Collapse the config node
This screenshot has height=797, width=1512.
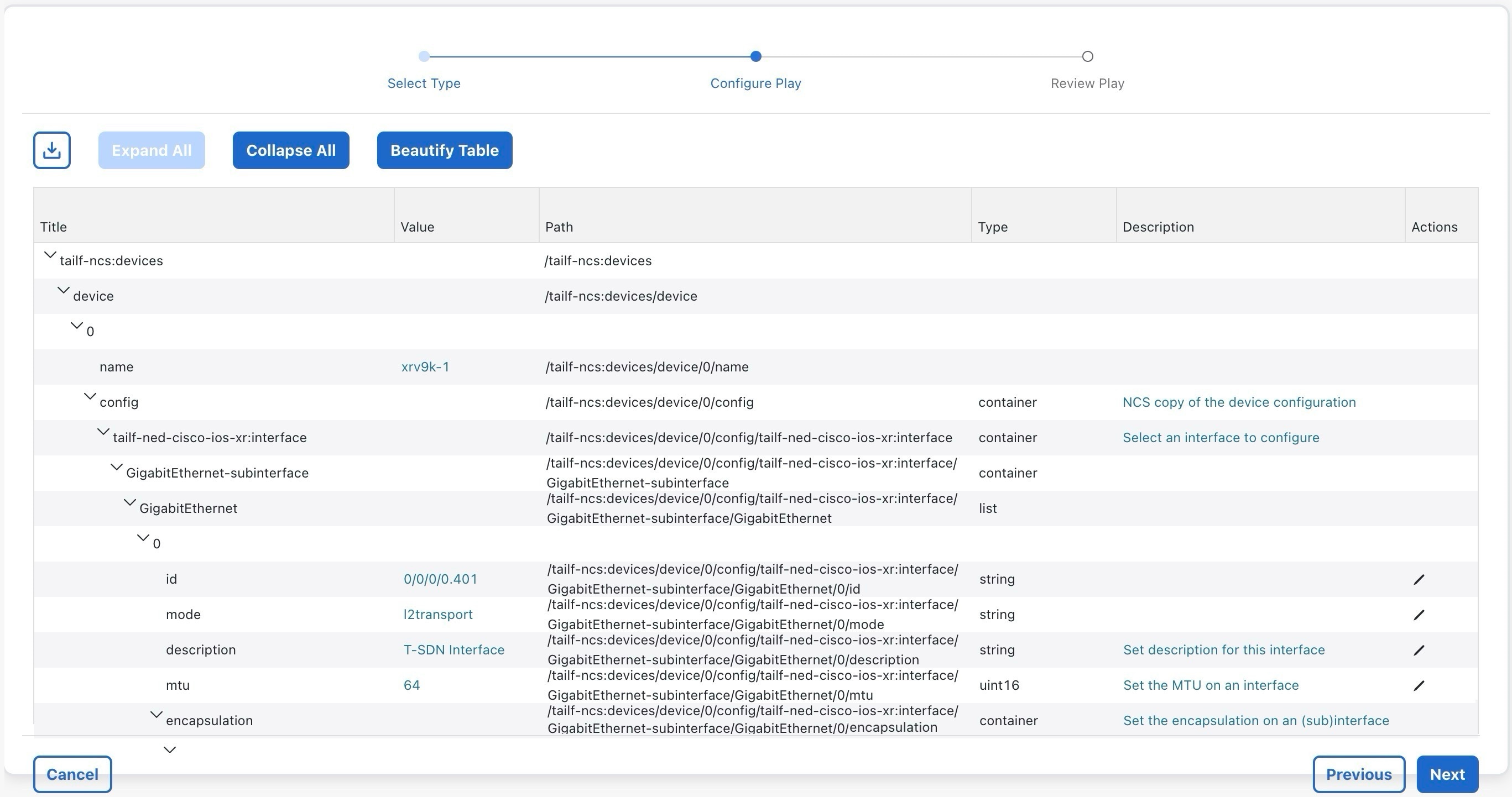coord(90,396)
